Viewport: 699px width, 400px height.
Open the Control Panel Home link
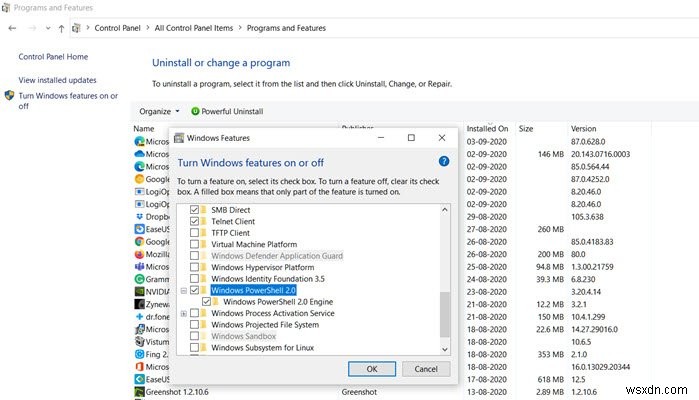coord(53,57)
